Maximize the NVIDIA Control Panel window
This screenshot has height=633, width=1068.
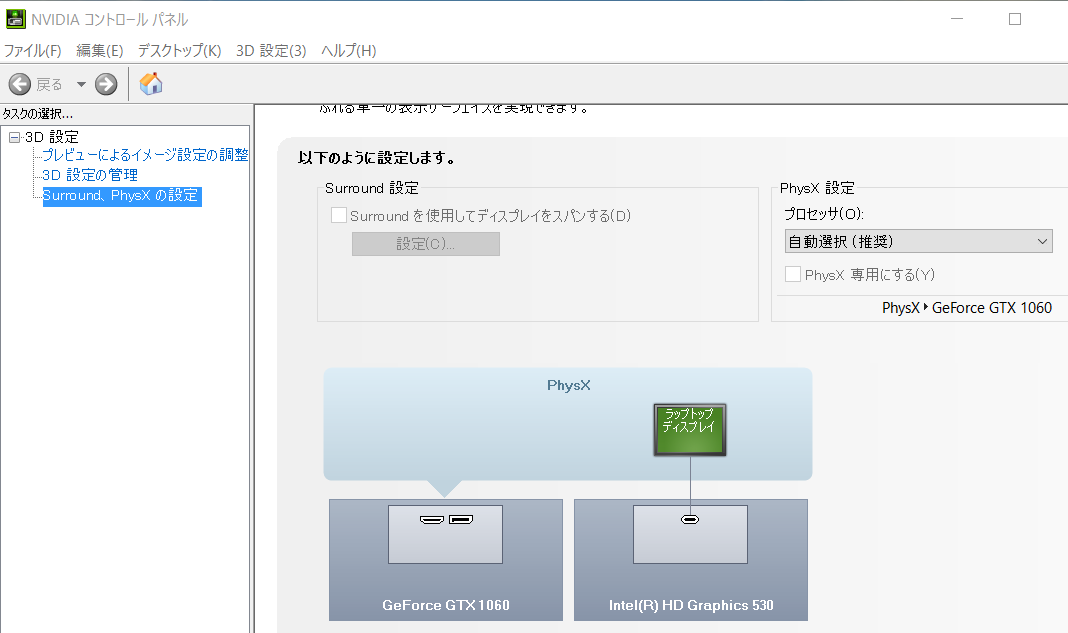[1015, 19]
